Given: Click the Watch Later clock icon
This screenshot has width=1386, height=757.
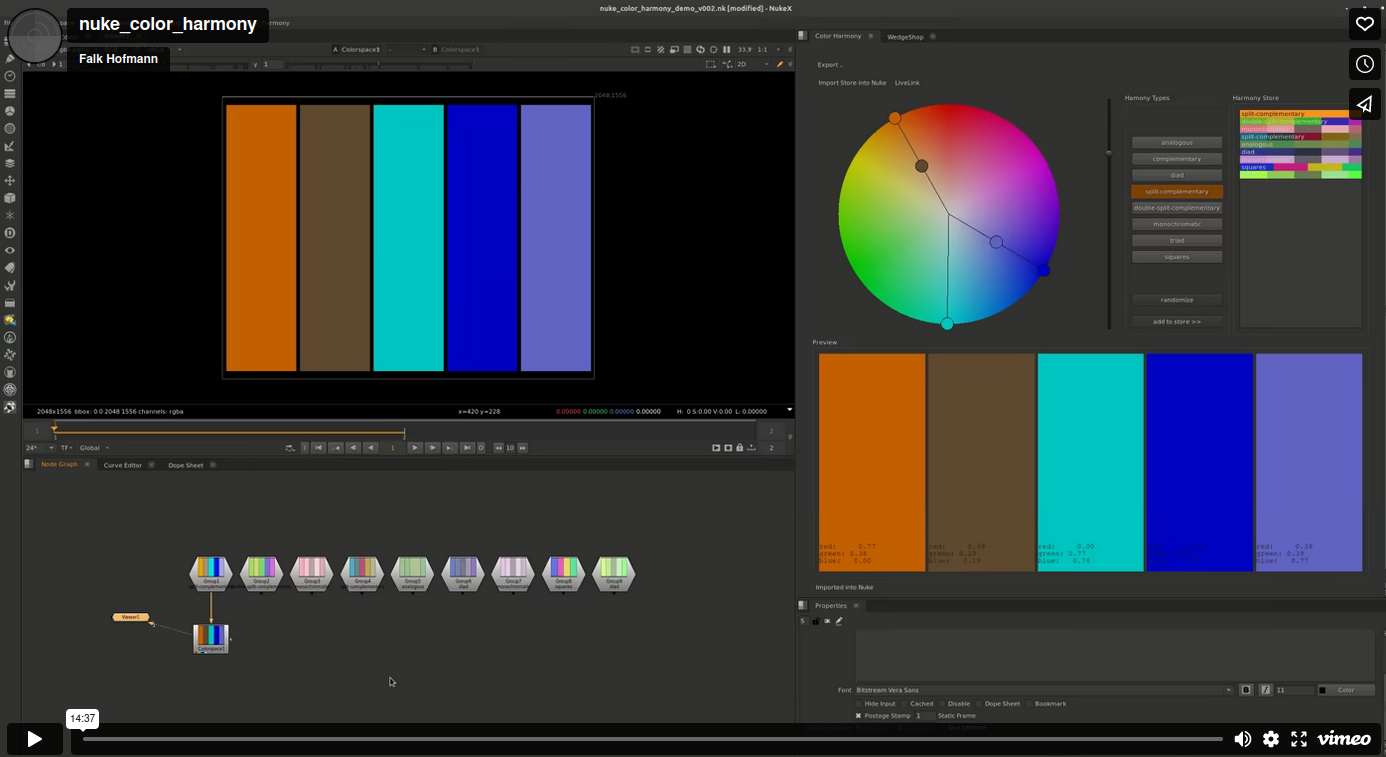Looking at the screenshot, I should tap(1364, 64).
